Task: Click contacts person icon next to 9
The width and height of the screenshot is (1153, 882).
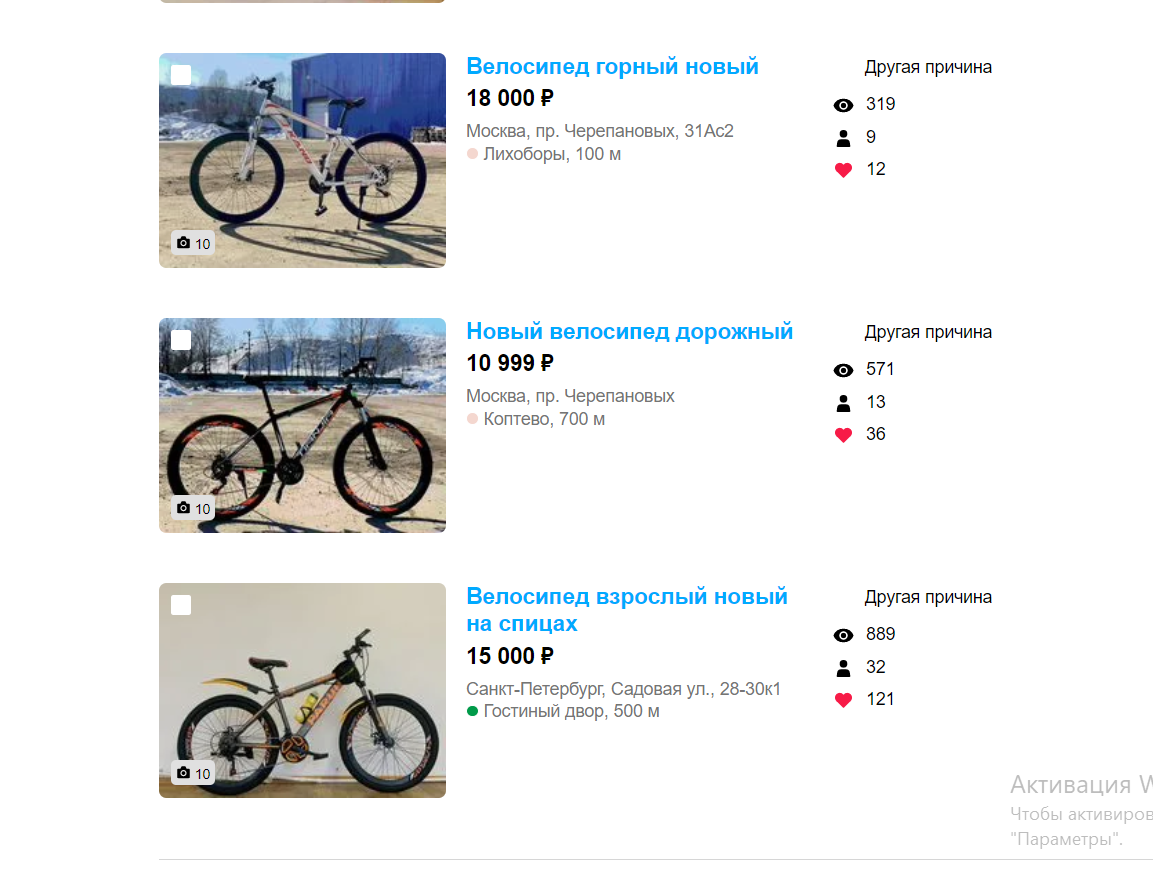Action: pos(843,138)
